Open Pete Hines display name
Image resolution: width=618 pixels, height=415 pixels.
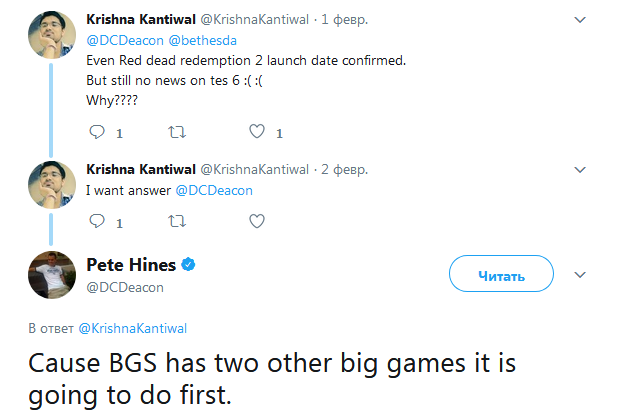(131, 264)
